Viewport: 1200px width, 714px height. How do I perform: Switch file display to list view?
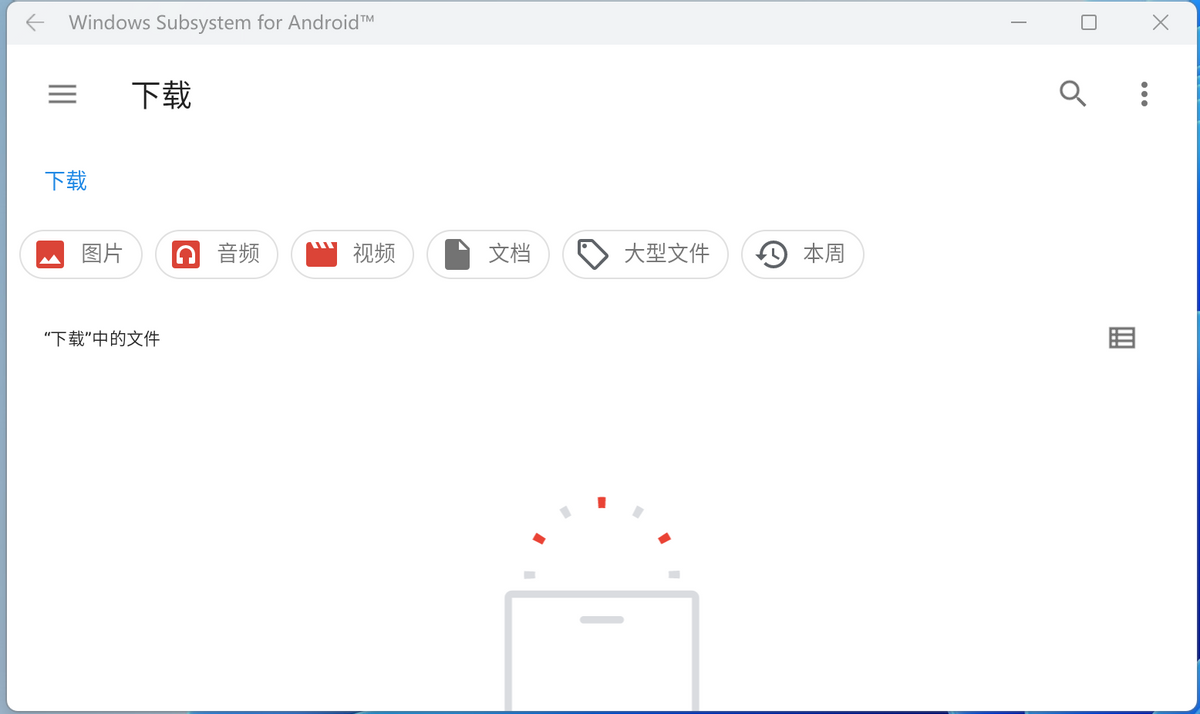[1121, 337]
